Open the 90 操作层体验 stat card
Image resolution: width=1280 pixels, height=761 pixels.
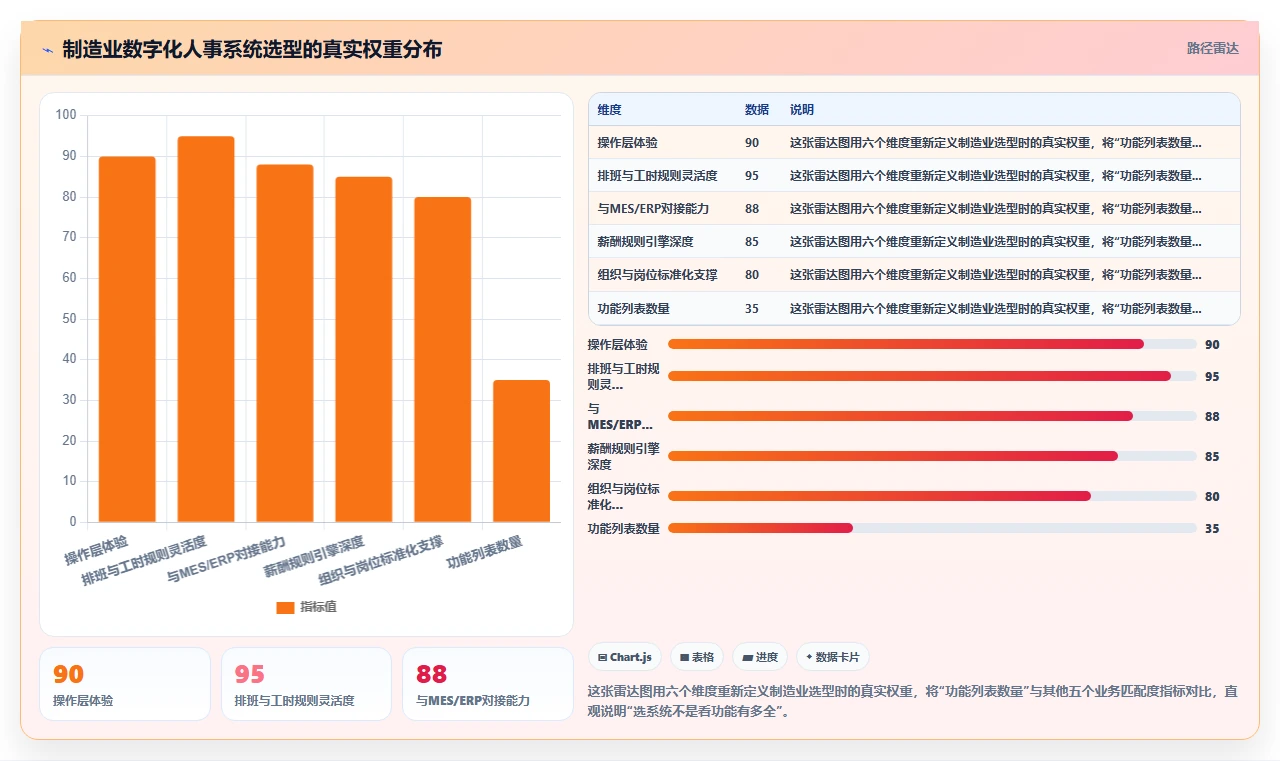tap(125, 684)
